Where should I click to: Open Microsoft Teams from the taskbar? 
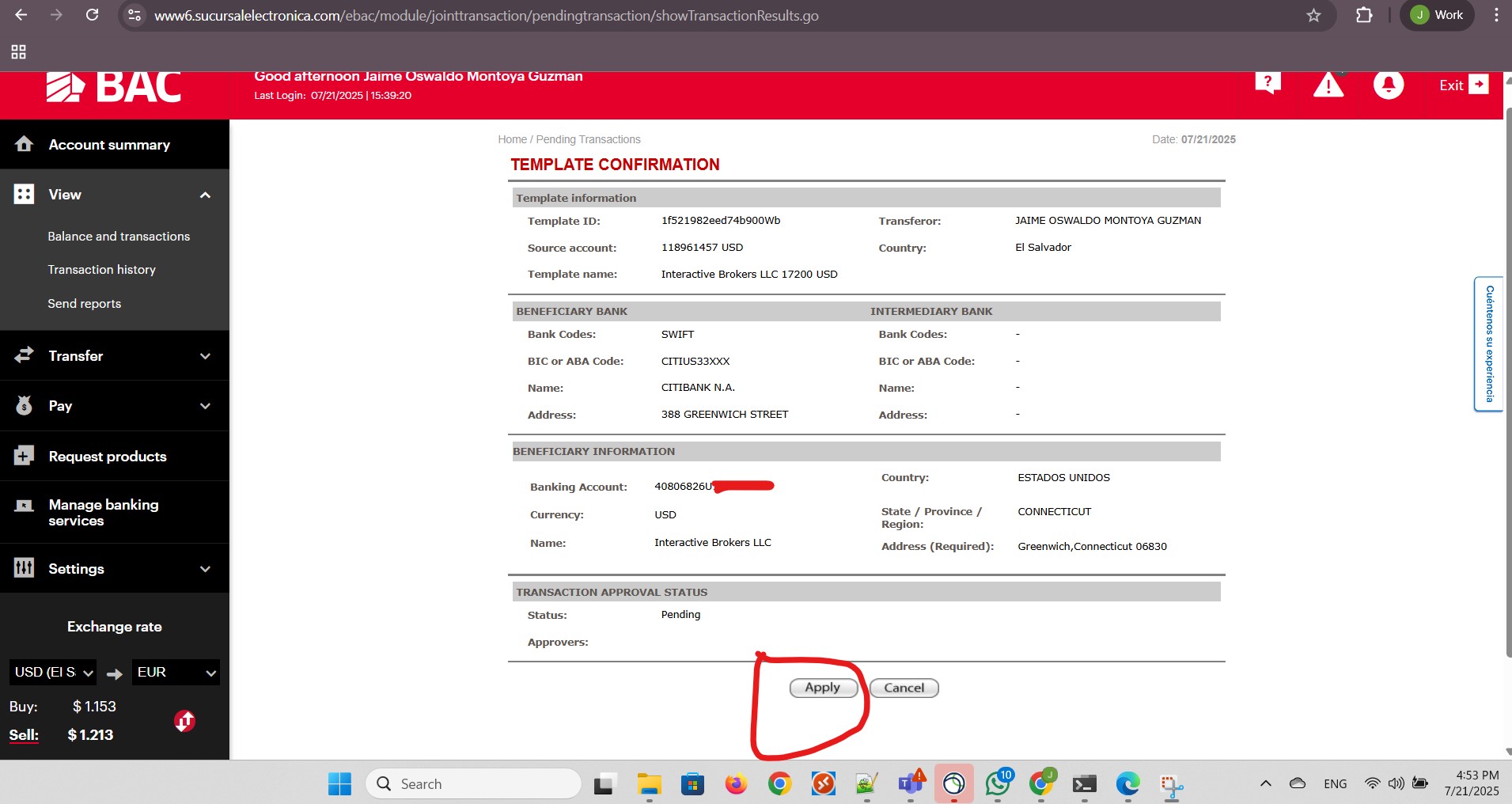click(911, 783)
